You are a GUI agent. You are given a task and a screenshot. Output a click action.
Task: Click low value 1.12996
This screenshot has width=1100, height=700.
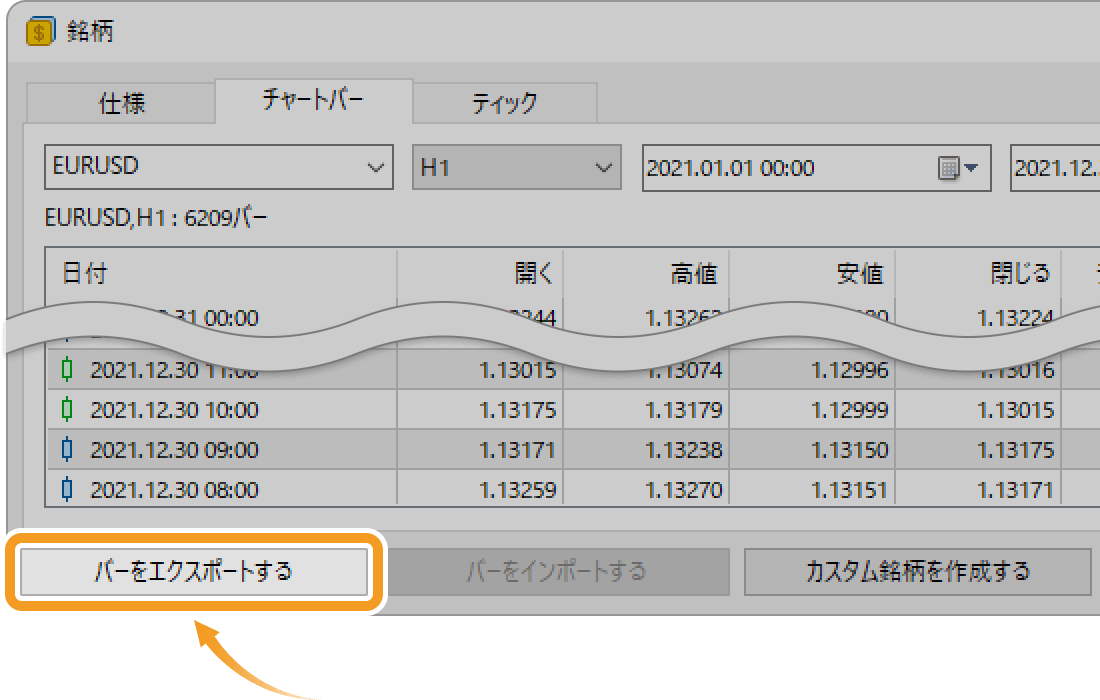pyautogui.click(x=850, y=370)
